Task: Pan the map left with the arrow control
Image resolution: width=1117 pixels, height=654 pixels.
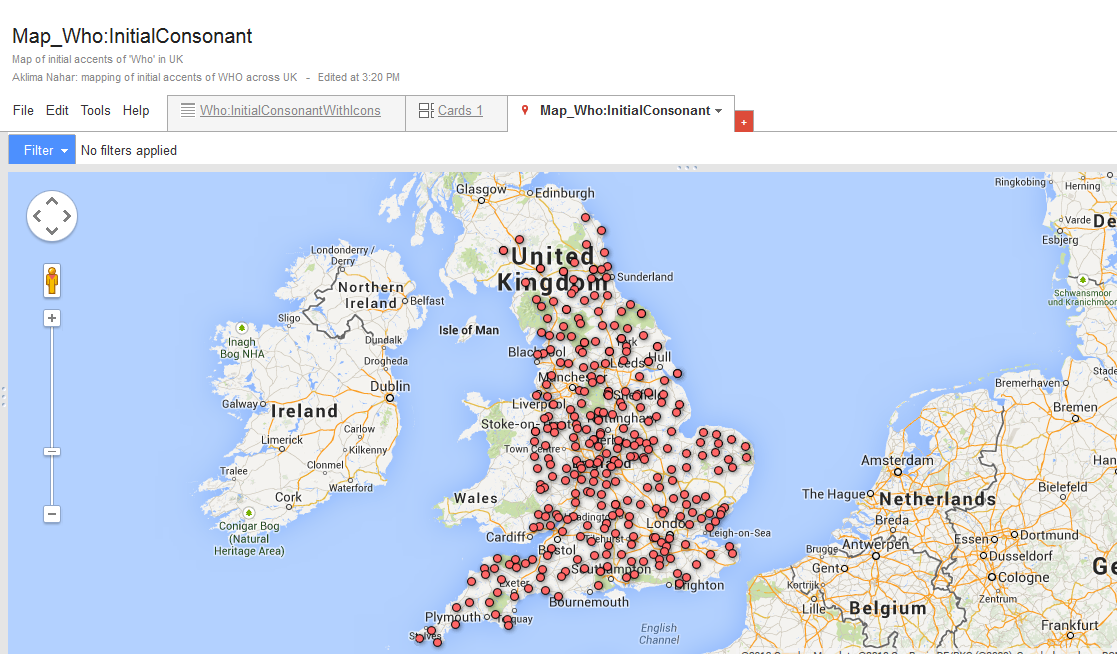Action: [x=38, y=216]
